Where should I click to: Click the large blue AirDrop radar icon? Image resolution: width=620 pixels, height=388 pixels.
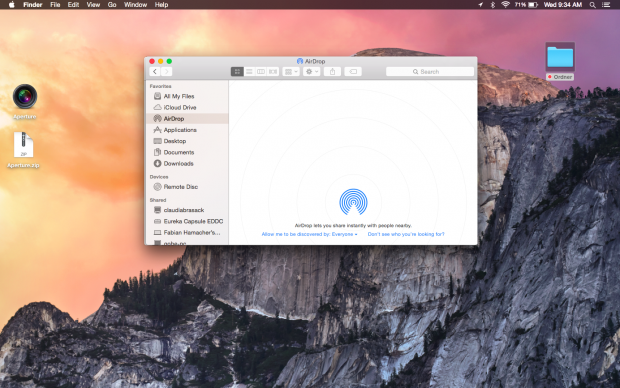[x=353, y=201]
